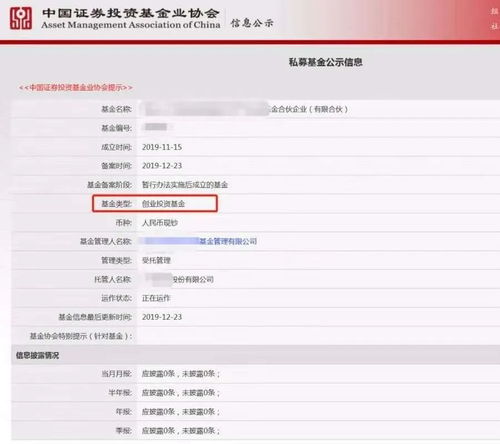Select the 基金信息最后更新时间 value 2019-12-23
This screenshot has height=444, width=500.
[x=162, y=317]
